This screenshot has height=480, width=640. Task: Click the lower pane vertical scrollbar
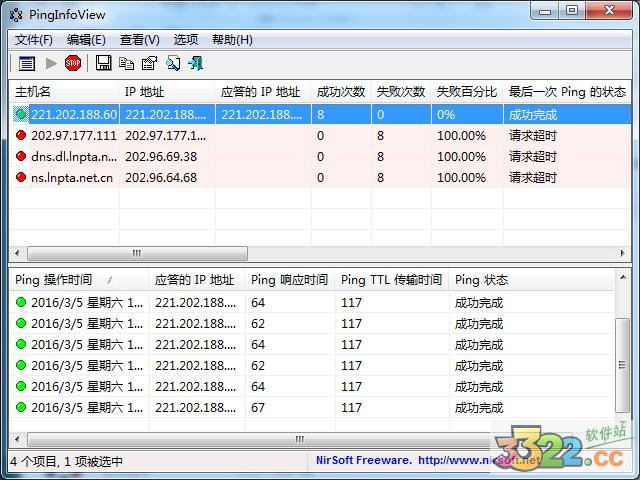pos(623,370)
